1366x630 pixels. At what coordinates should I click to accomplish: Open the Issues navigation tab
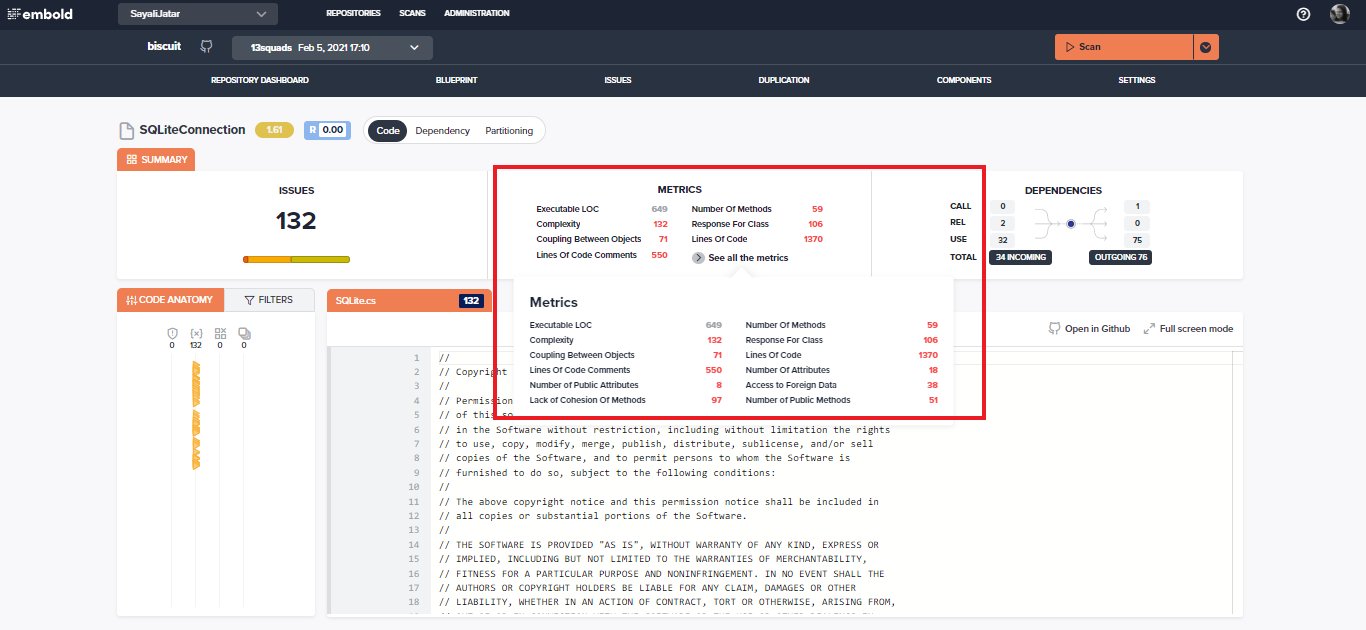click(x=618, y=80)
